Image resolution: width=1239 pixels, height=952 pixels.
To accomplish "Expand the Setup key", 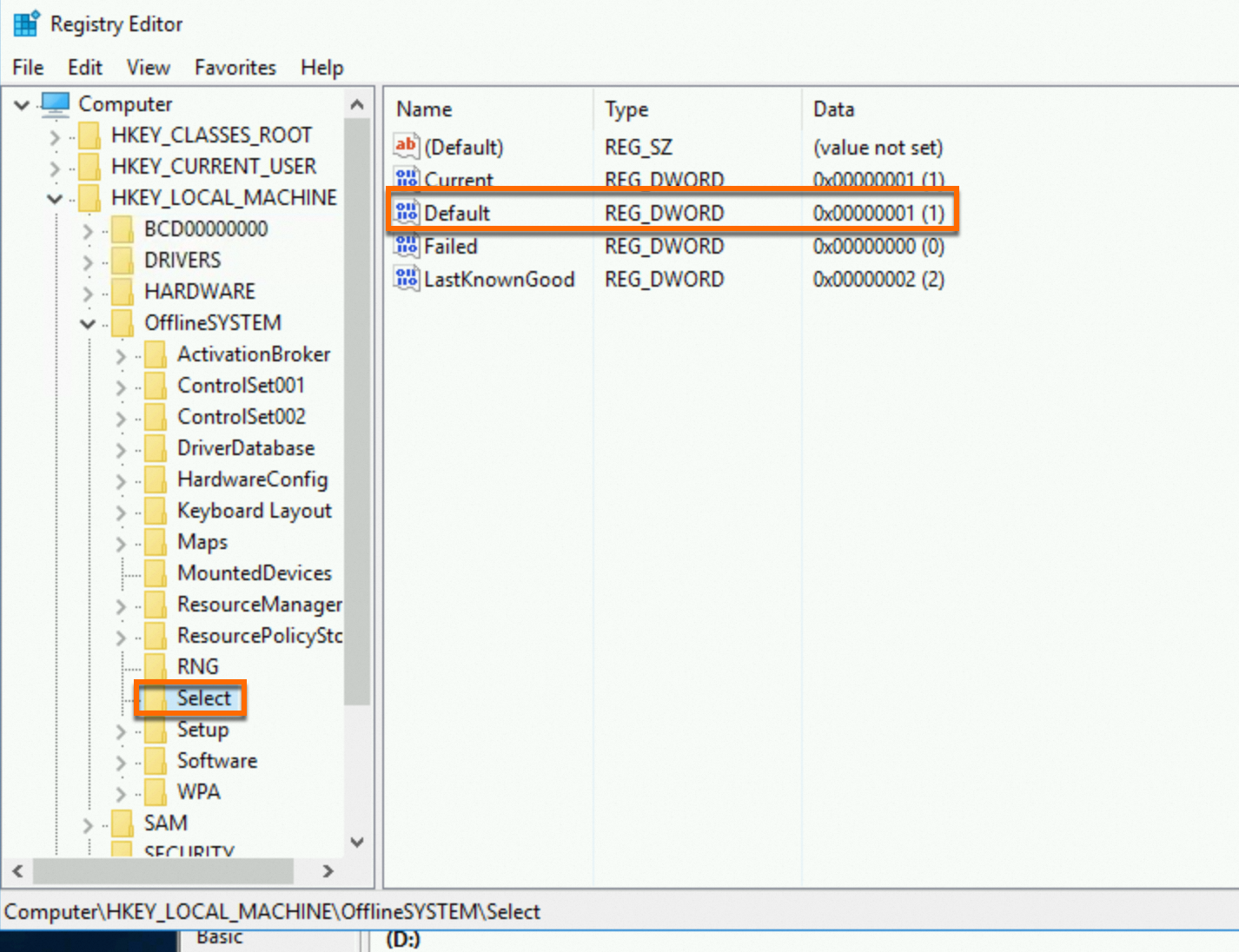I will point(121,731).
